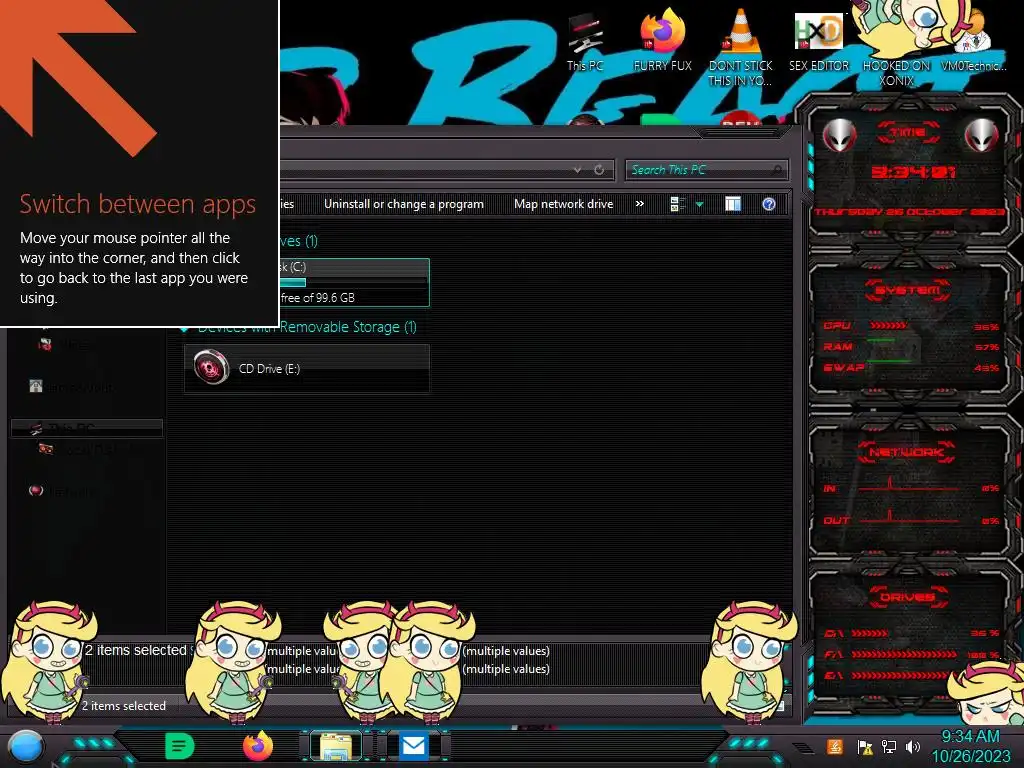
Task: Open the Mail app from taskbar
Action: 413,746
